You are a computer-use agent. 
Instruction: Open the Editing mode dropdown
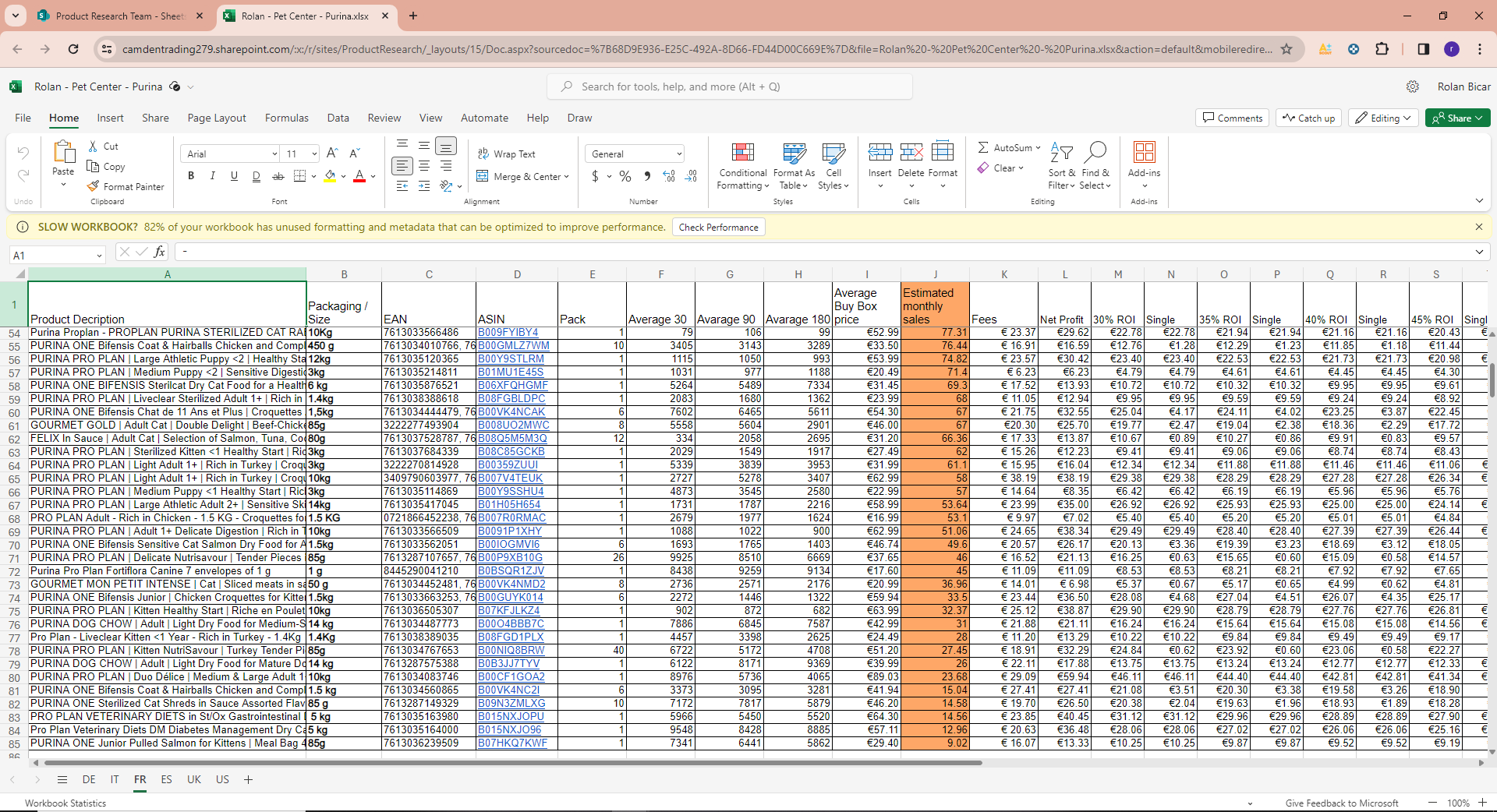point(1383,118)
